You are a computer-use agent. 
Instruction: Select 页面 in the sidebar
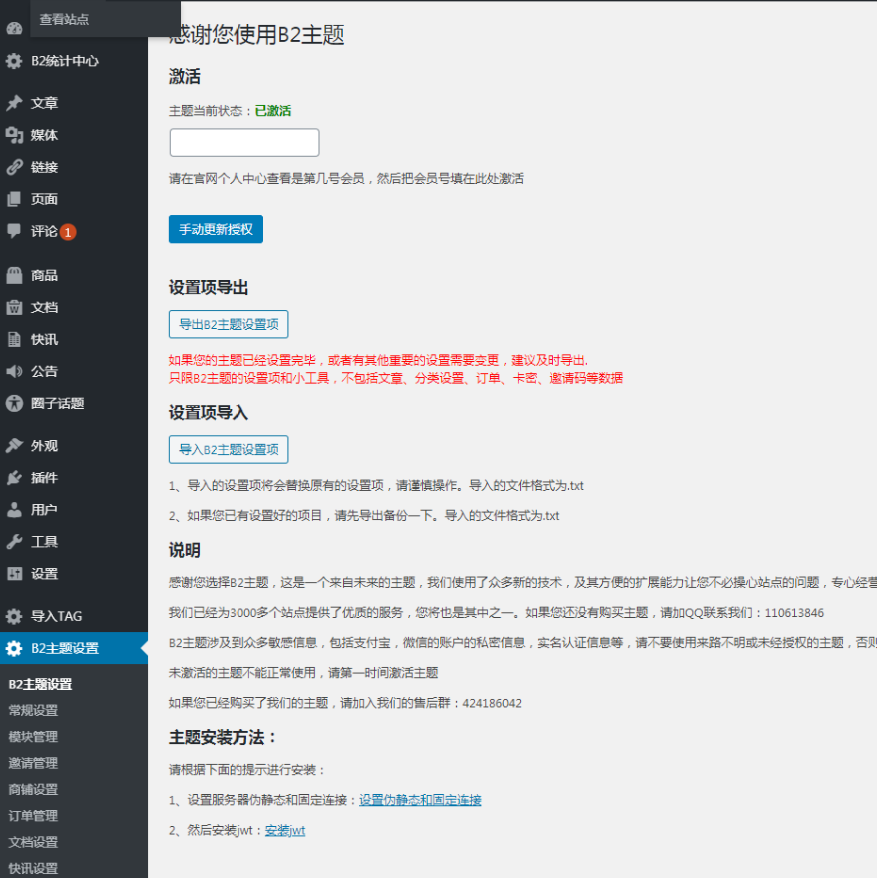pyautogui.click(x=44, y=199)
